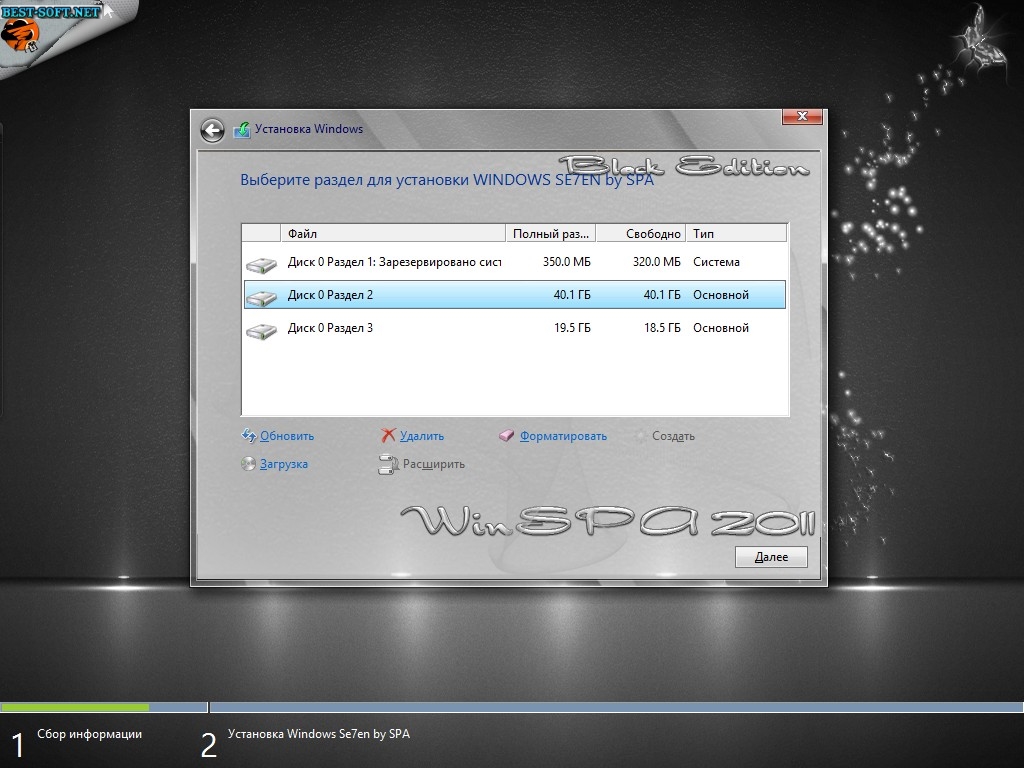This screenshot has width=1024, height=768.
Task: Click the Удалить link
Action: (422, 436)
